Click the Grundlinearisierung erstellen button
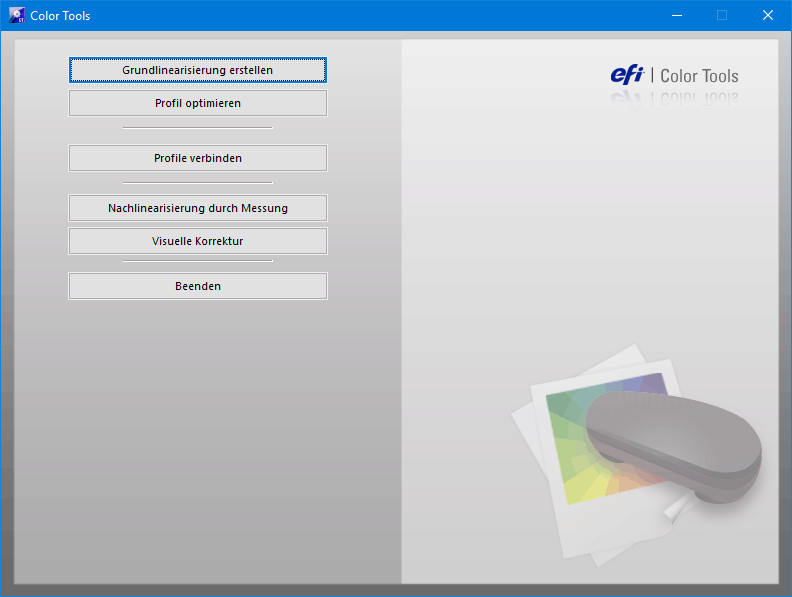 (x=197, y=70)
